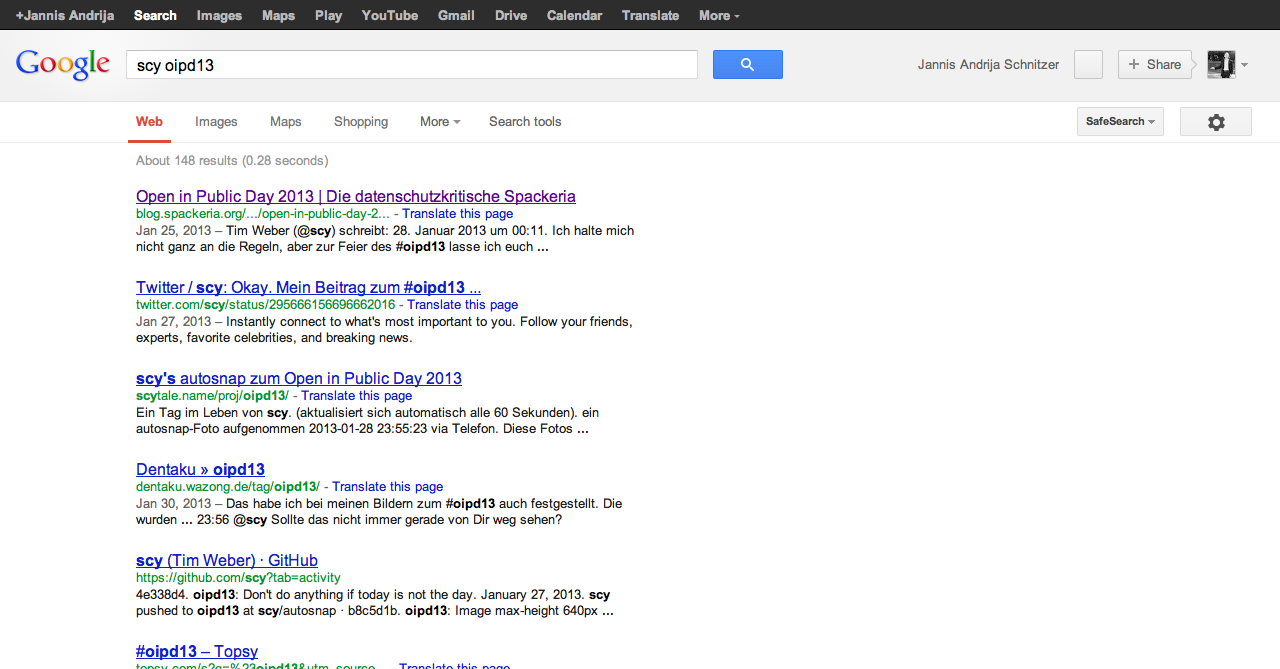The image size is (1280, 669).
Task: Translate the blog.spackeria.org result page
Action: click(458, 213)
